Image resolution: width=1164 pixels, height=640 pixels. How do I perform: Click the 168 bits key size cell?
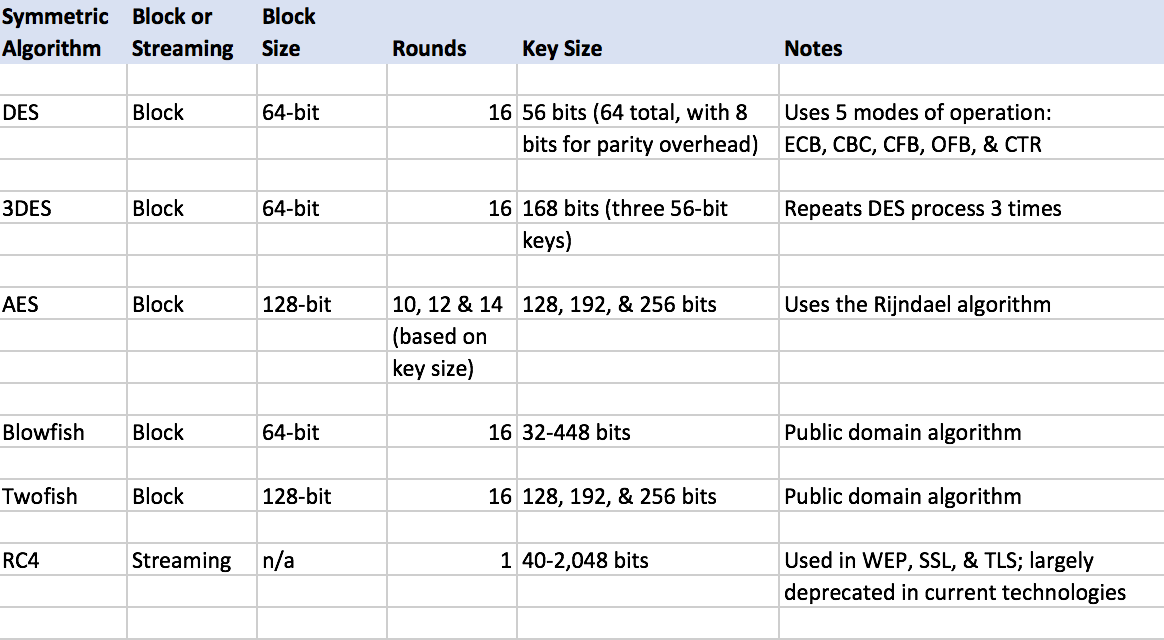[x=625, y=209]
